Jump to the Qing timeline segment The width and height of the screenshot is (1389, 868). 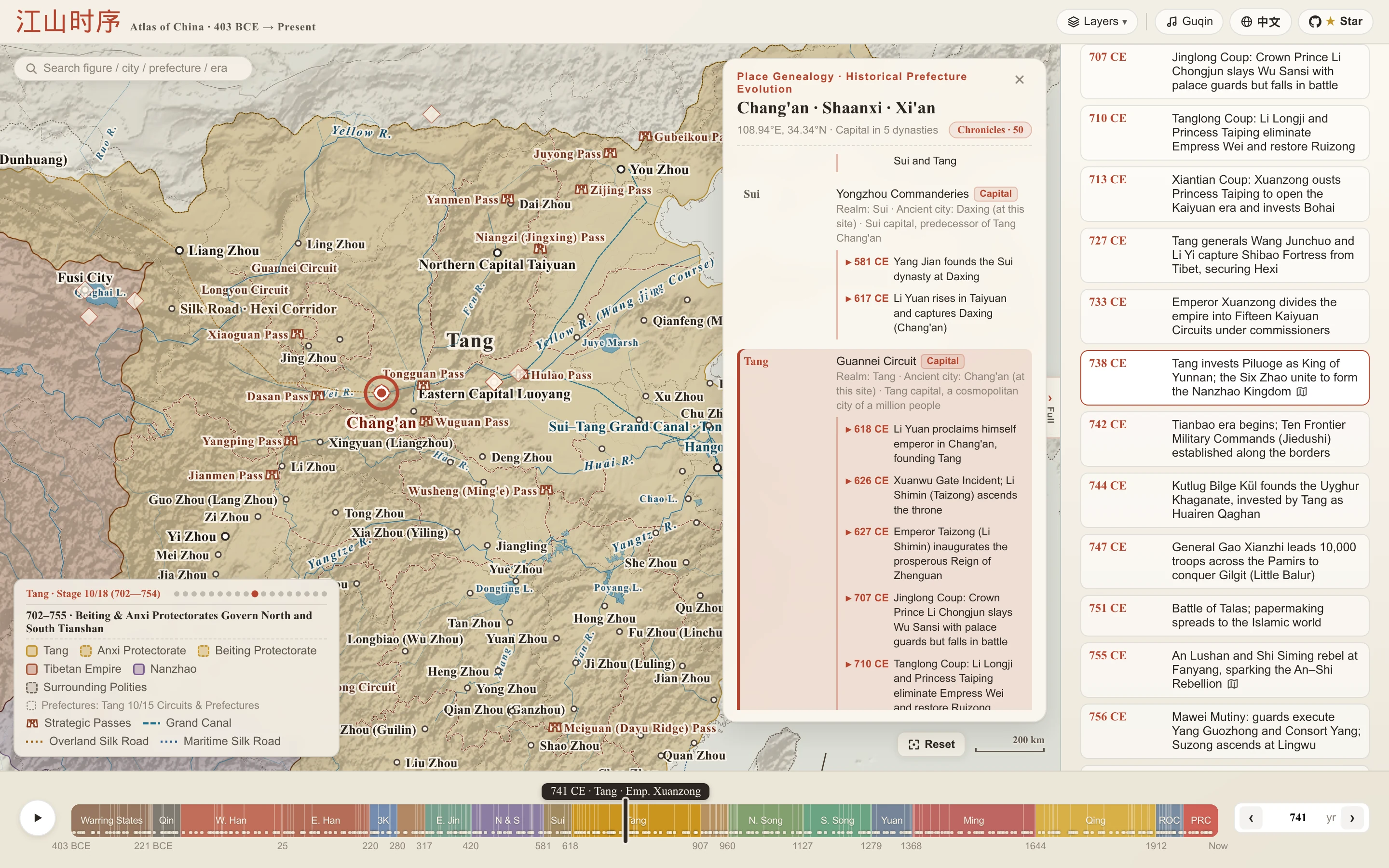(1095, 820)
